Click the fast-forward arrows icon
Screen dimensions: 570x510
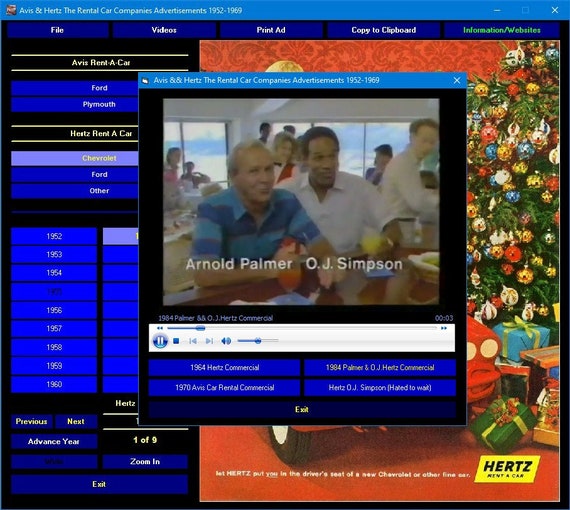tap(444, 328)
